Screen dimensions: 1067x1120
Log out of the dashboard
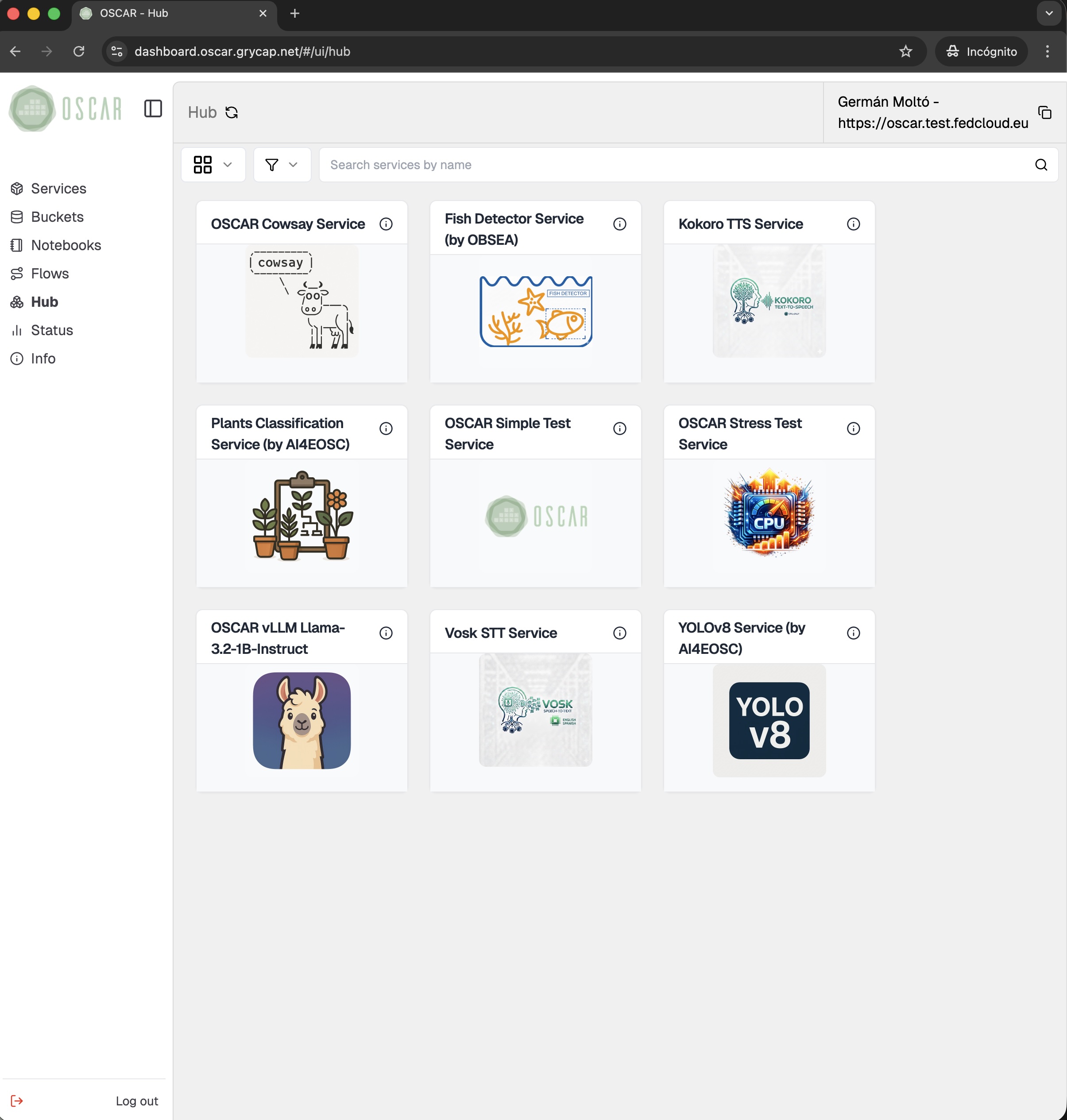click(x=136, y=1101)
